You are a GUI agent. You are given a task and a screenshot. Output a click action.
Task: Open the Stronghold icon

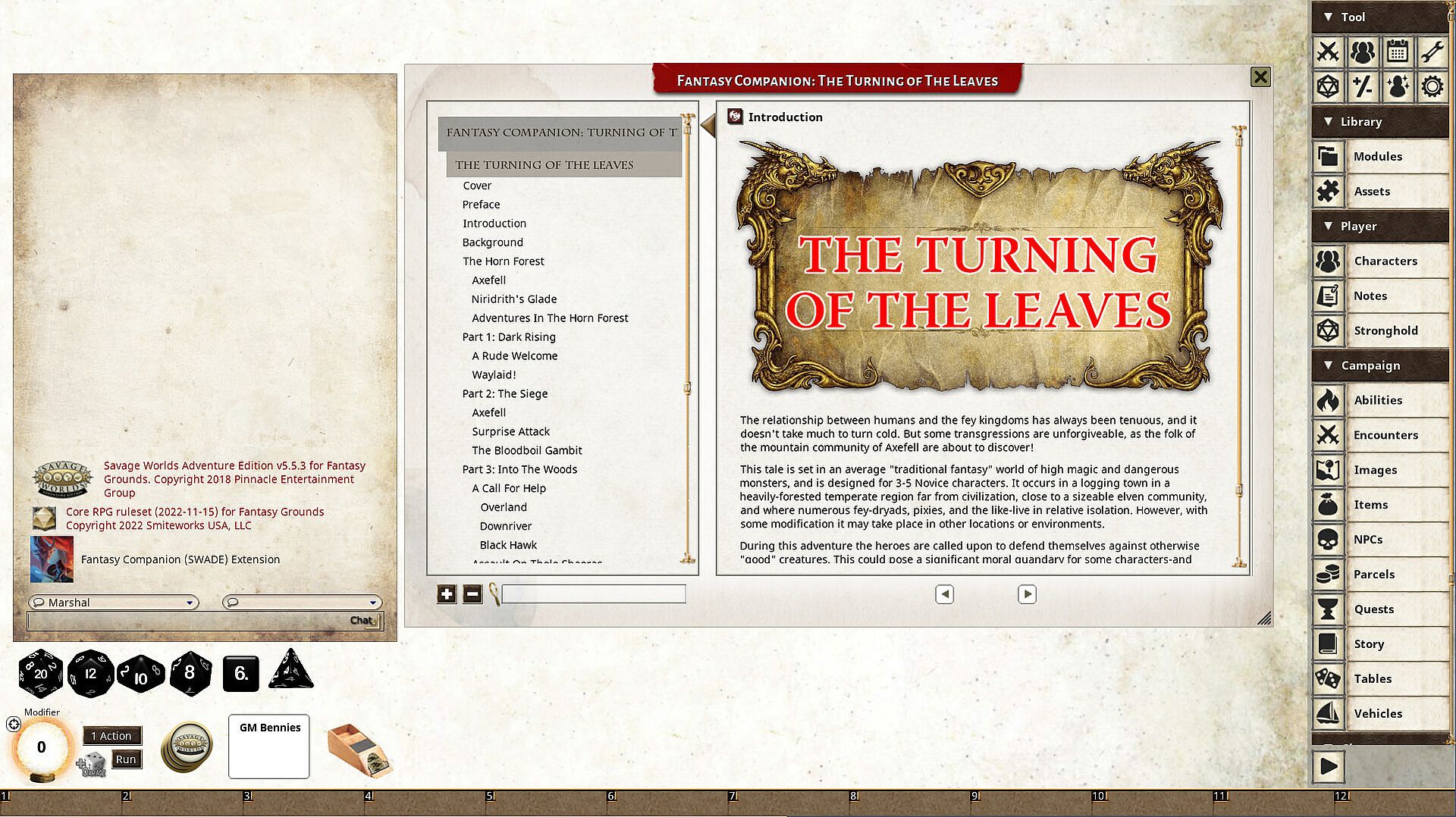click(x=1328, y=330)
